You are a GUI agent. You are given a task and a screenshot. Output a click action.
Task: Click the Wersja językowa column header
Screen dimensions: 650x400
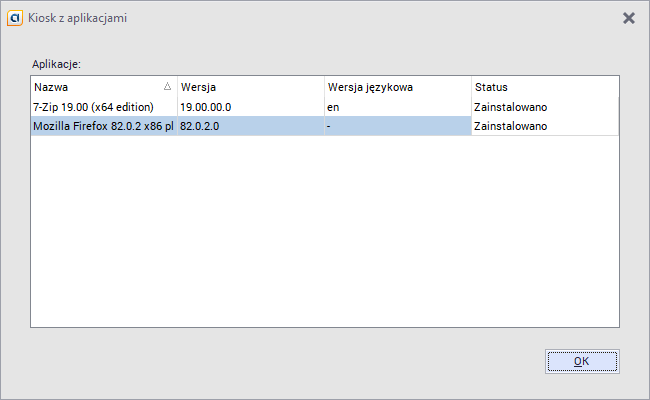397,87
